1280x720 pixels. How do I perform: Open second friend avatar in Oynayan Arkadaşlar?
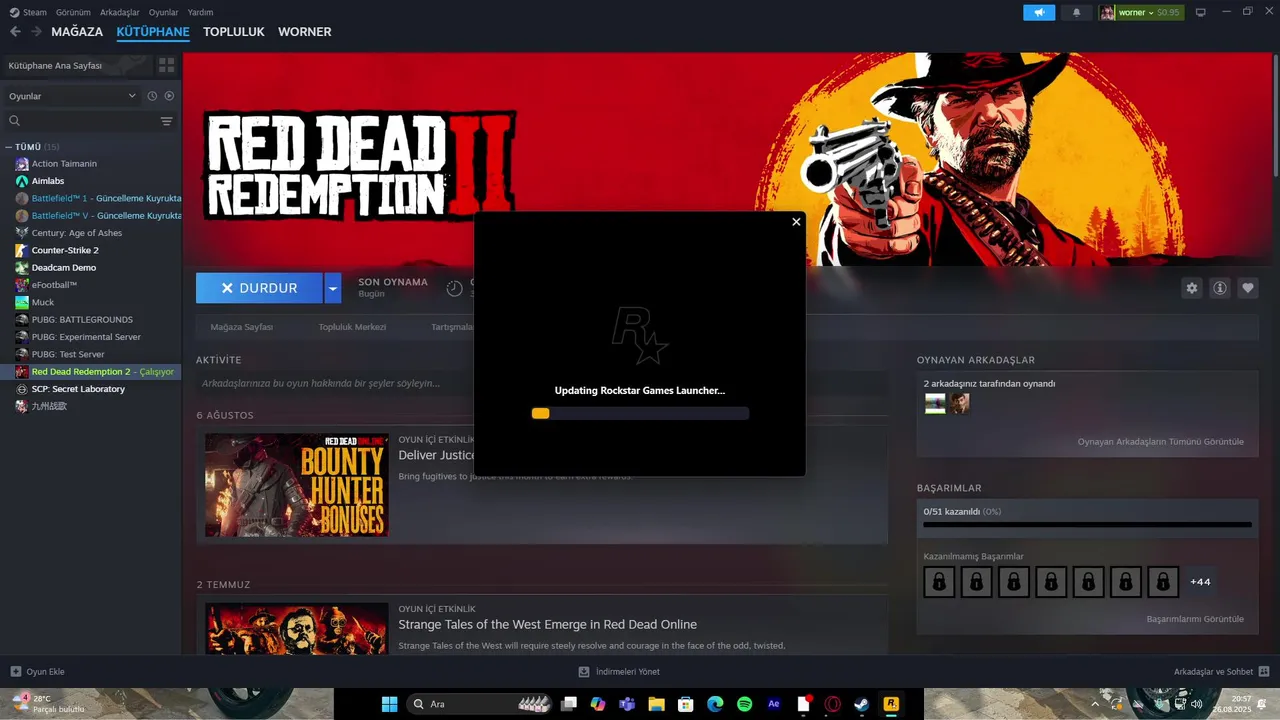tap(960, 403)
